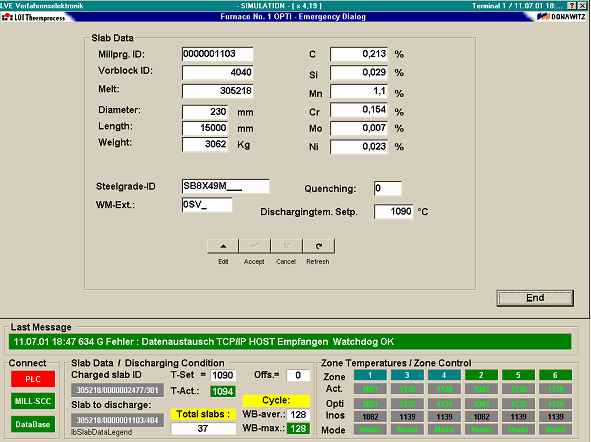Screen dimensions: 591x442
Task: Click the LOI Thermprocess logo
Action: coord(34,17)
